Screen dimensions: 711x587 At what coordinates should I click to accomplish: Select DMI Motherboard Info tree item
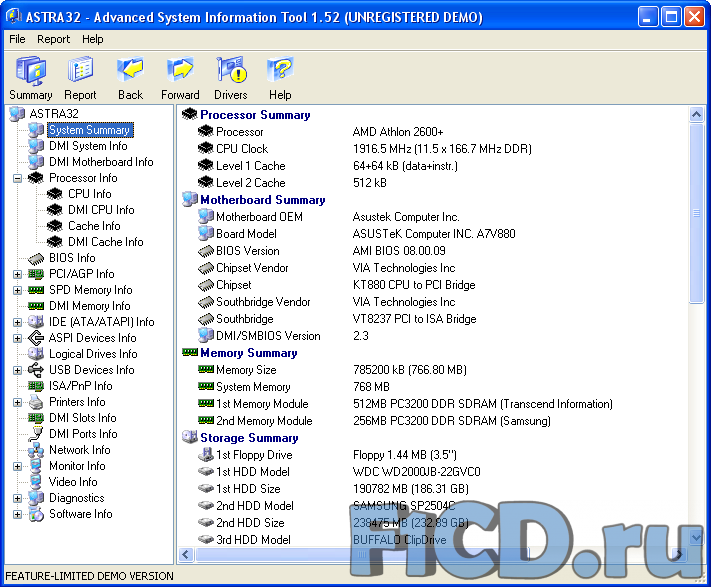(101, 162)
